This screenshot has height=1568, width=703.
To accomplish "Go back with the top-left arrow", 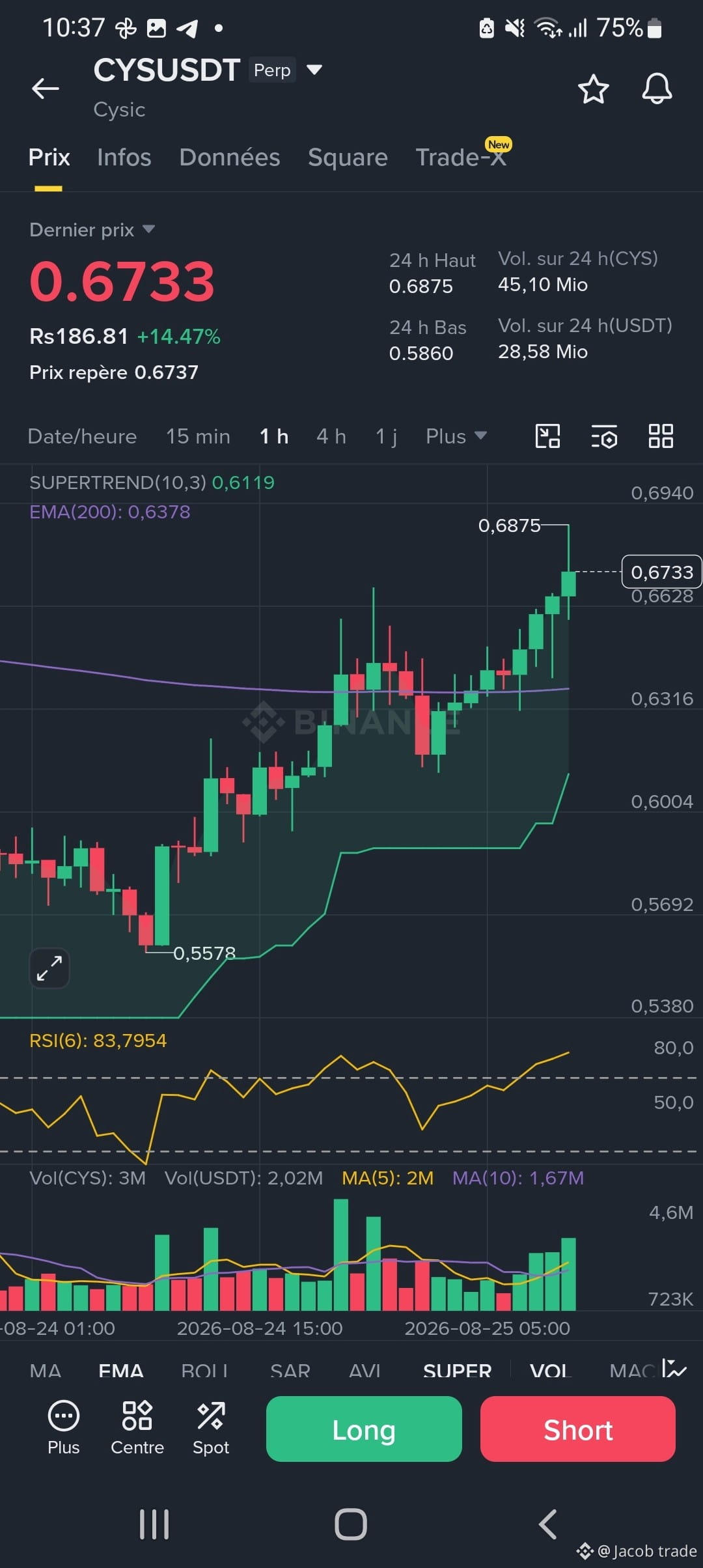I will click(46, 89).
